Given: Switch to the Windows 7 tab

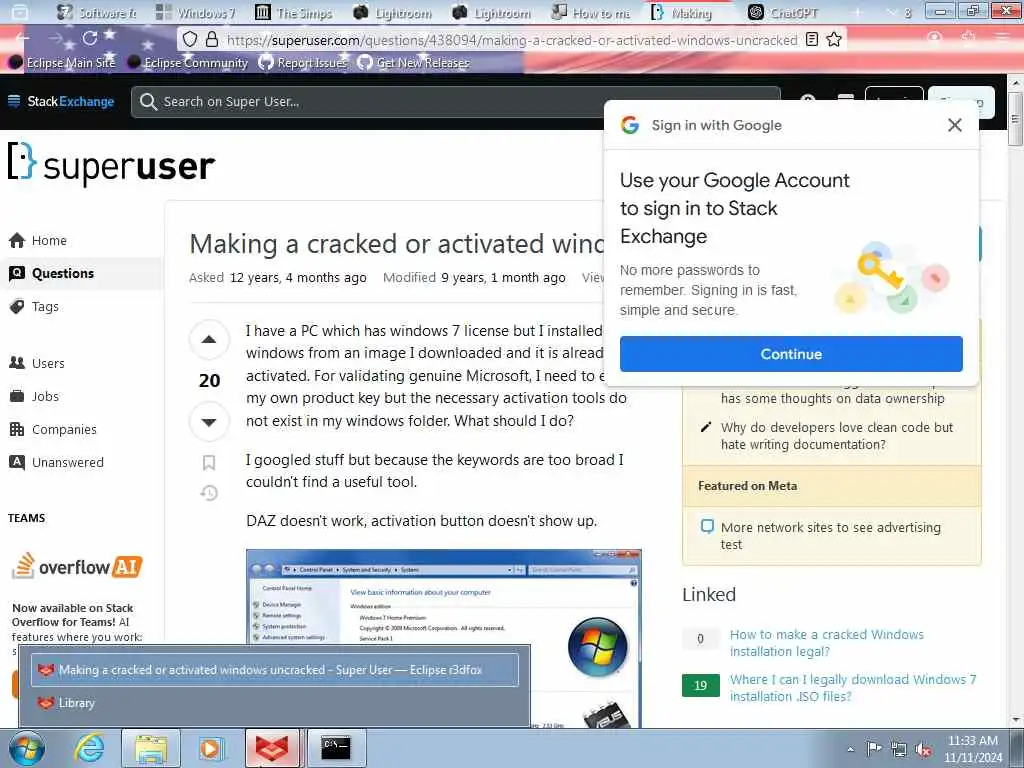Looking at the screenshot, I should pyautogui.click(x=197, y=12).
